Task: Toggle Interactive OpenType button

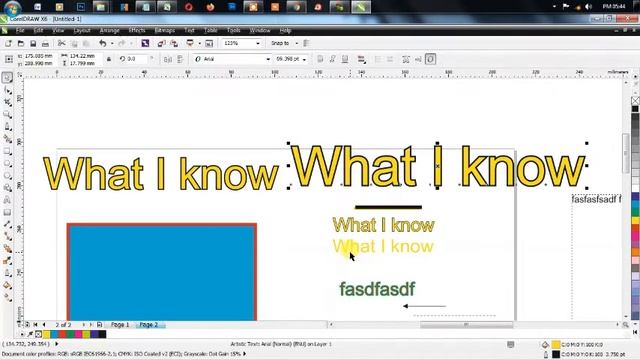Action: click(430, 60)
